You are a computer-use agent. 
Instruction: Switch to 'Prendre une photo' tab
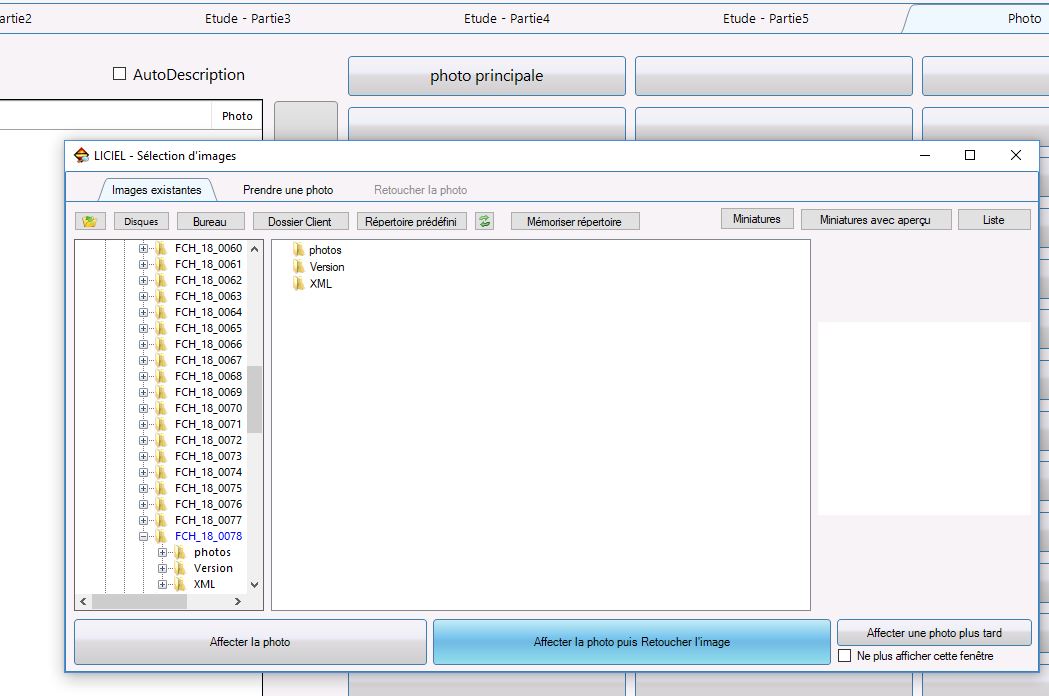[288, 190]
